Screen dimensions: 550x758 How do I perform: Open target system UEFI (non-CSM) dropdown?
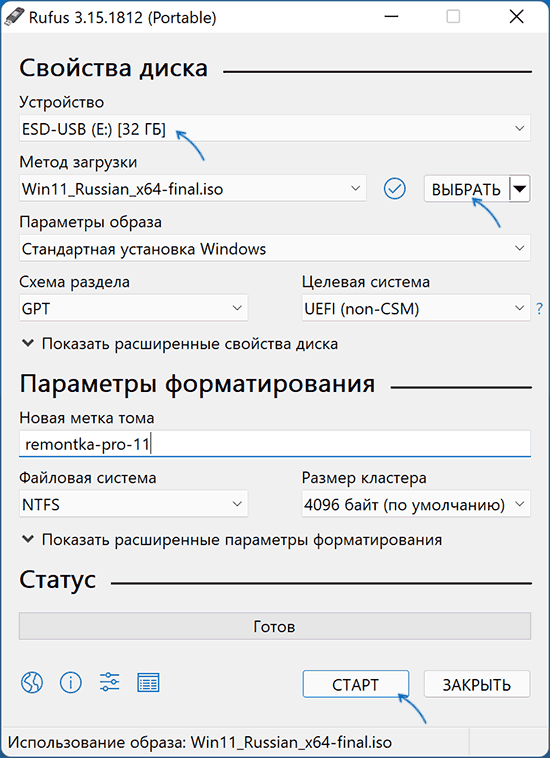click(x=416, y=308)
